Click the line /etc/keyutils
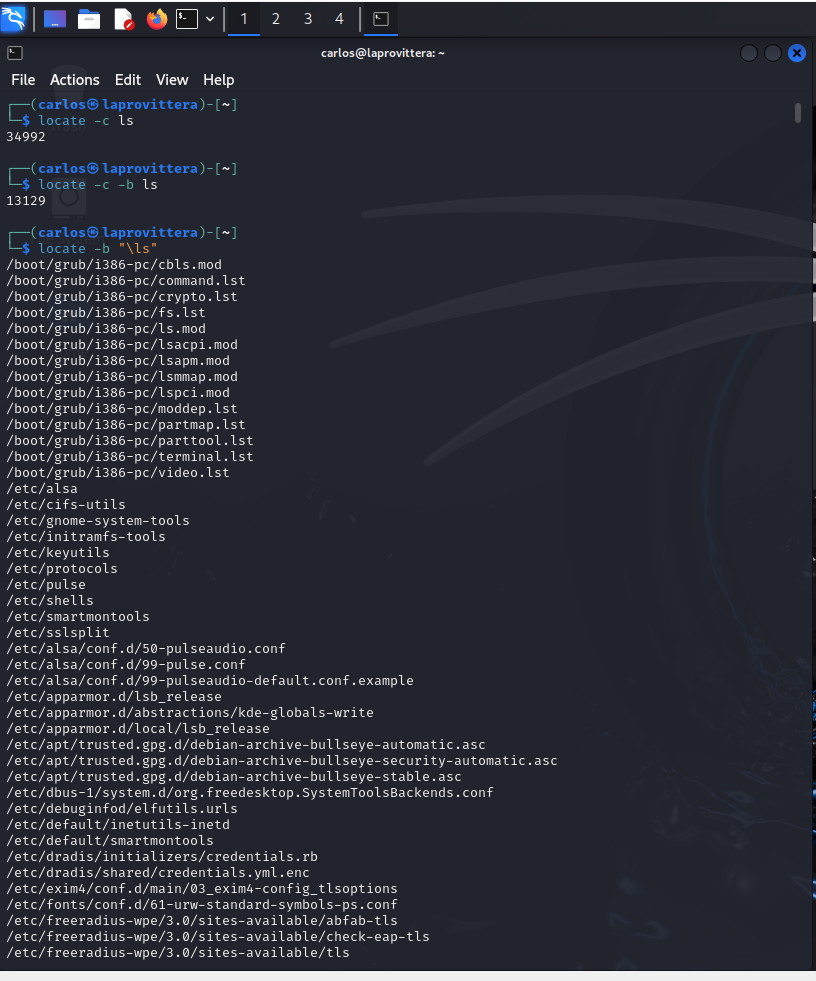 (x=58, y=552)
